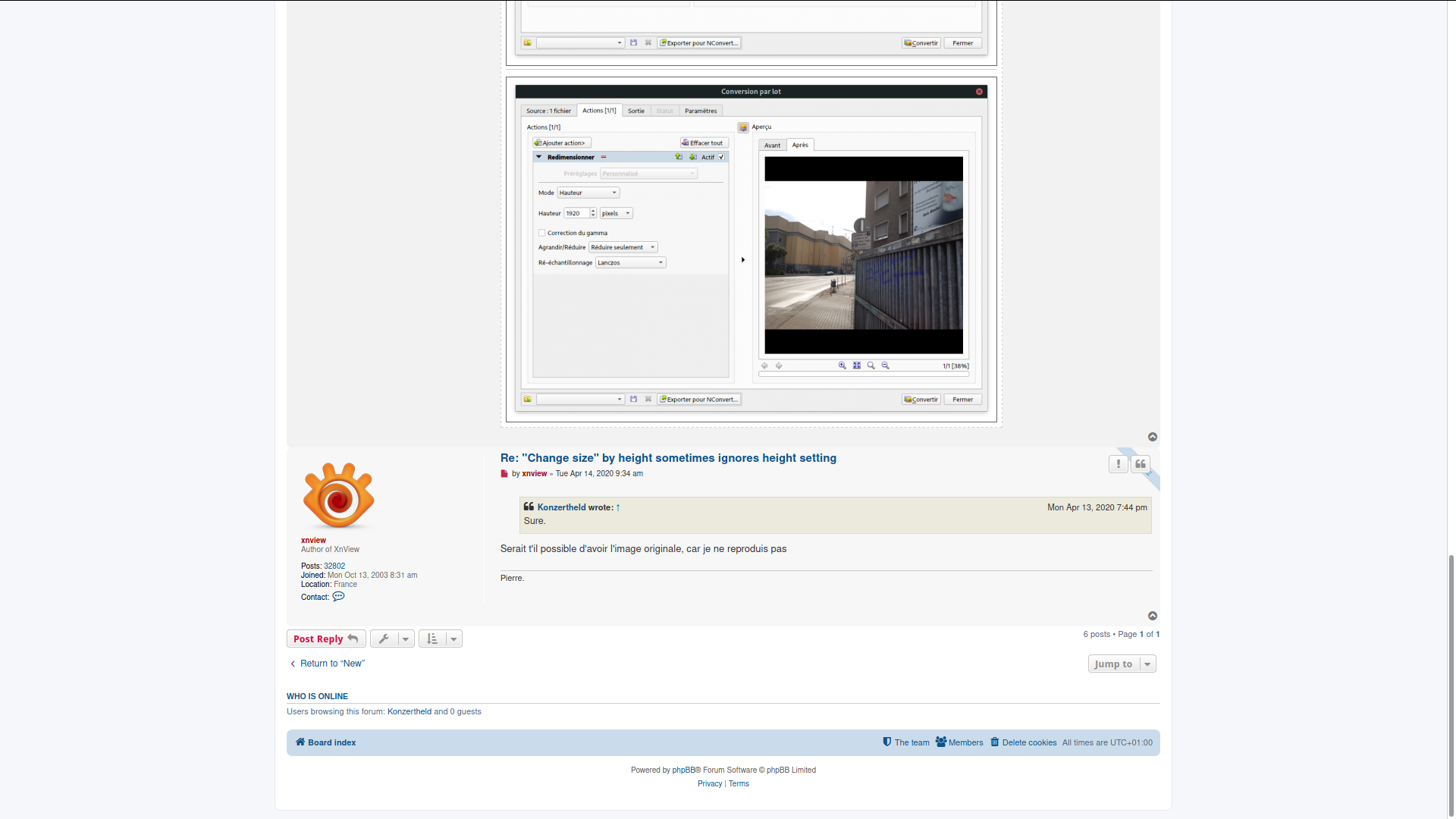This screenshot has width=1456, height=819.
Task: Click the unread post icon before 'by xnview'
Action: [504, 474]
